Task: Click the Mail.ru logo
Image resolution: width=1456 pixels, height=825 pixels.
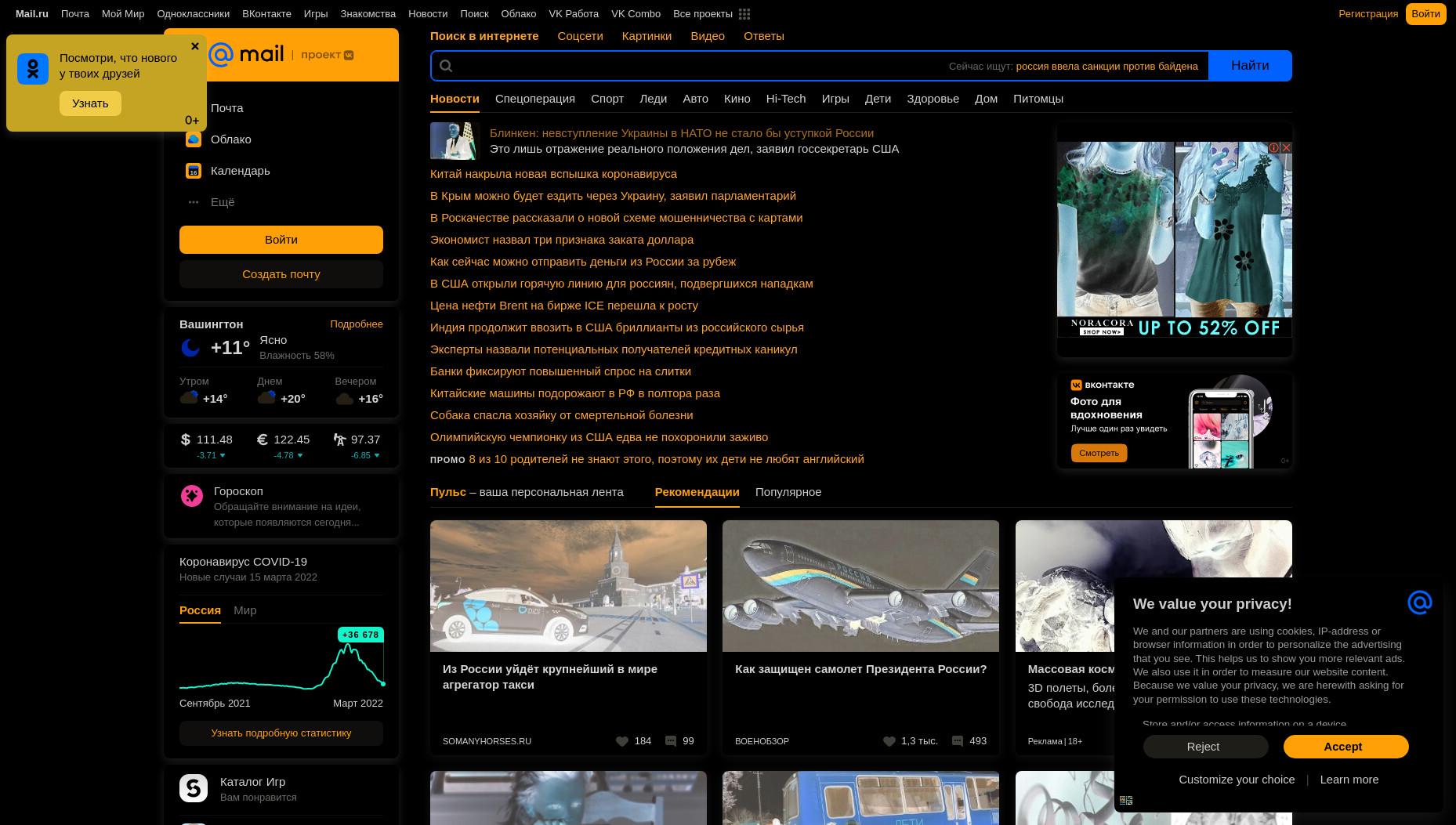Action: pos(246,54)
